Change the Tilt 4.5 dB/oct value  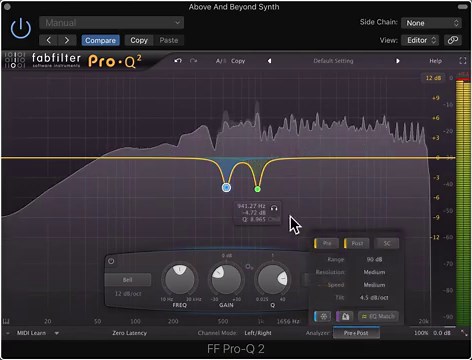(x=374, y=297)
